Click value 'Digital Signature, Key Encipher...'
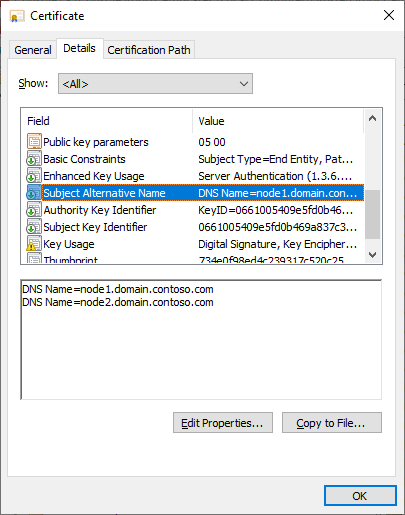405x515 pixels. coord(277,244)
